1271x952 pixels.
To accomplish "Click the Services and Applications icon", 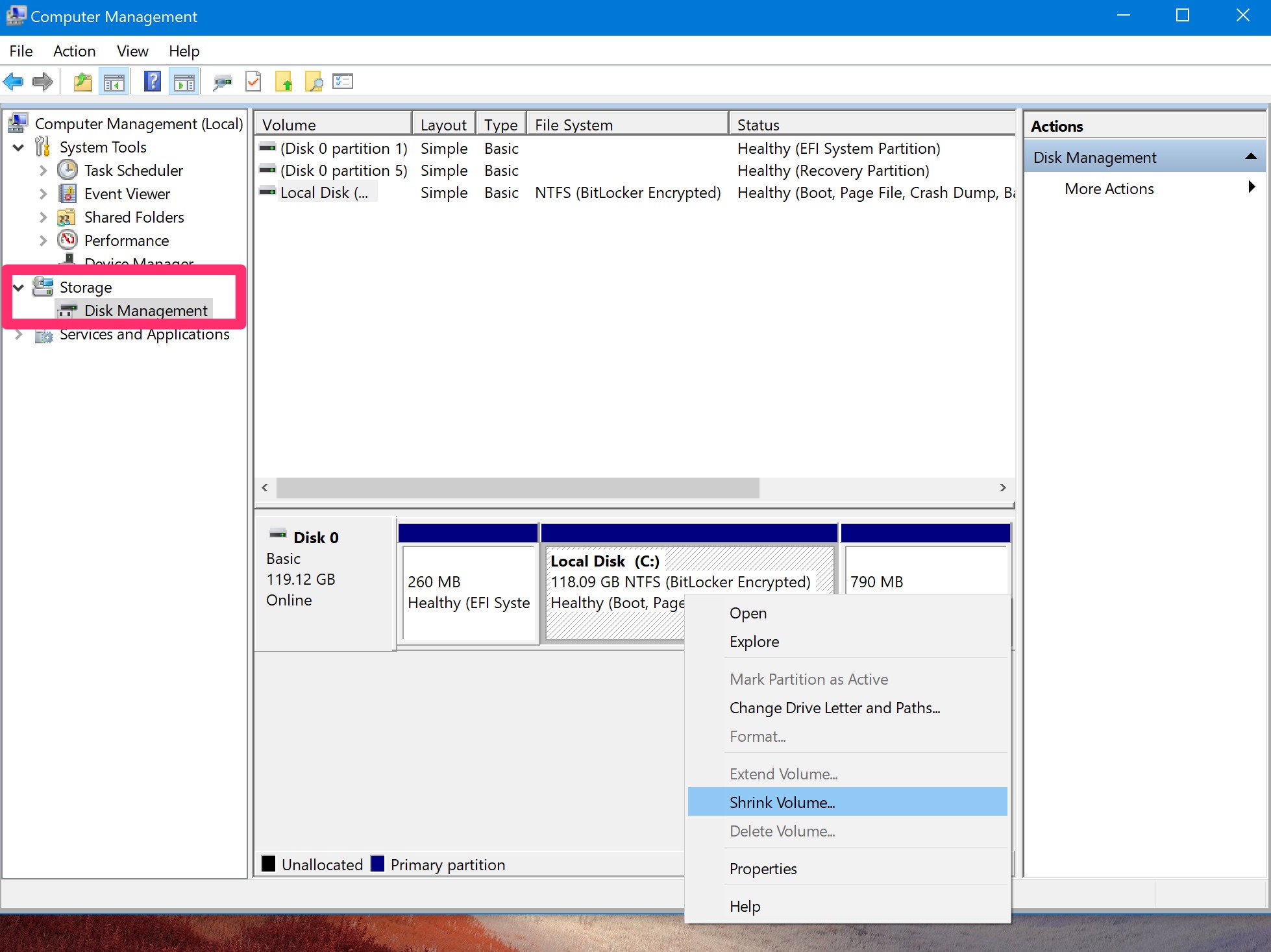I will (43, 335).
